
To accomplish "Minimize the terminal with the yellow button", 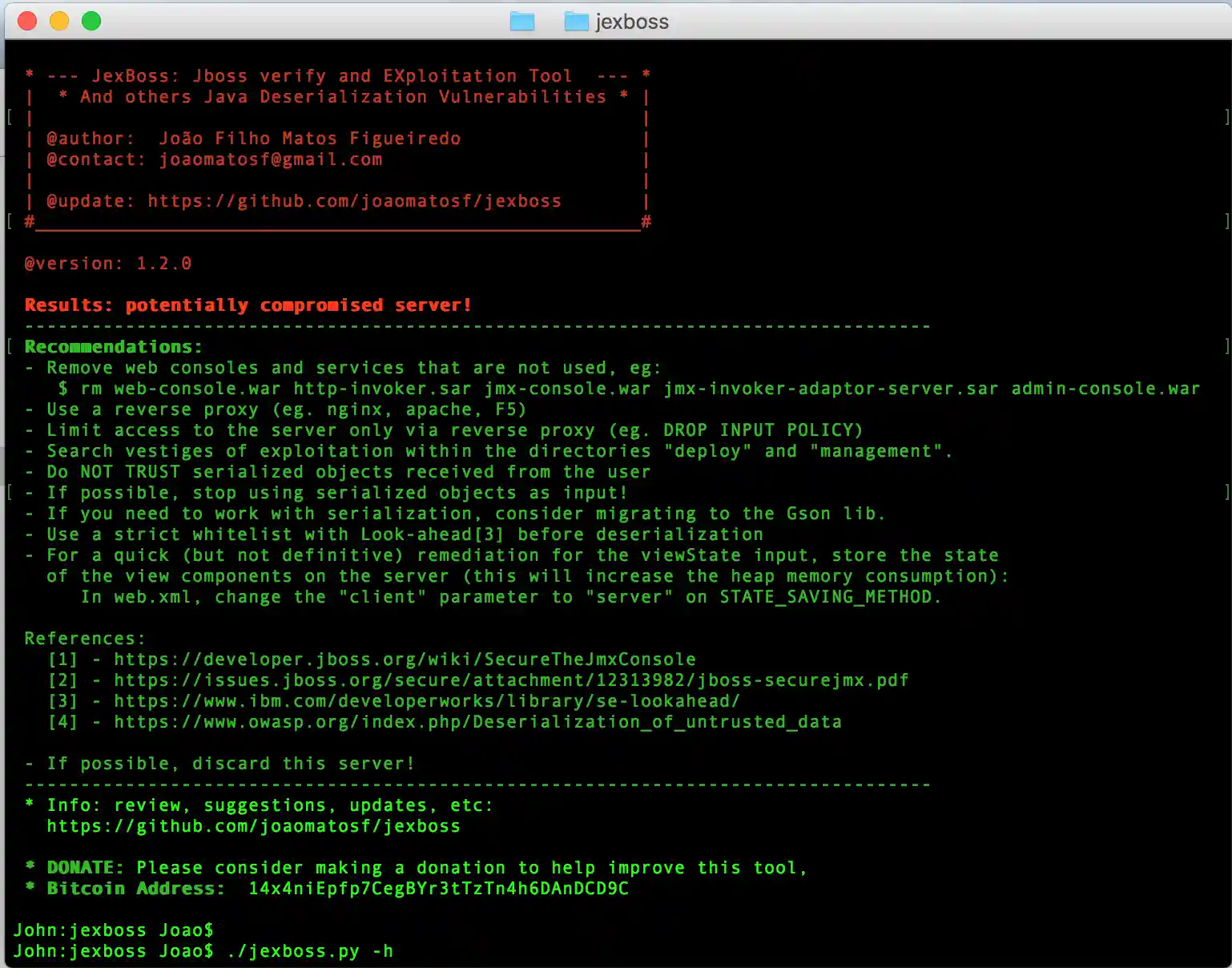I will click(59, 21).
